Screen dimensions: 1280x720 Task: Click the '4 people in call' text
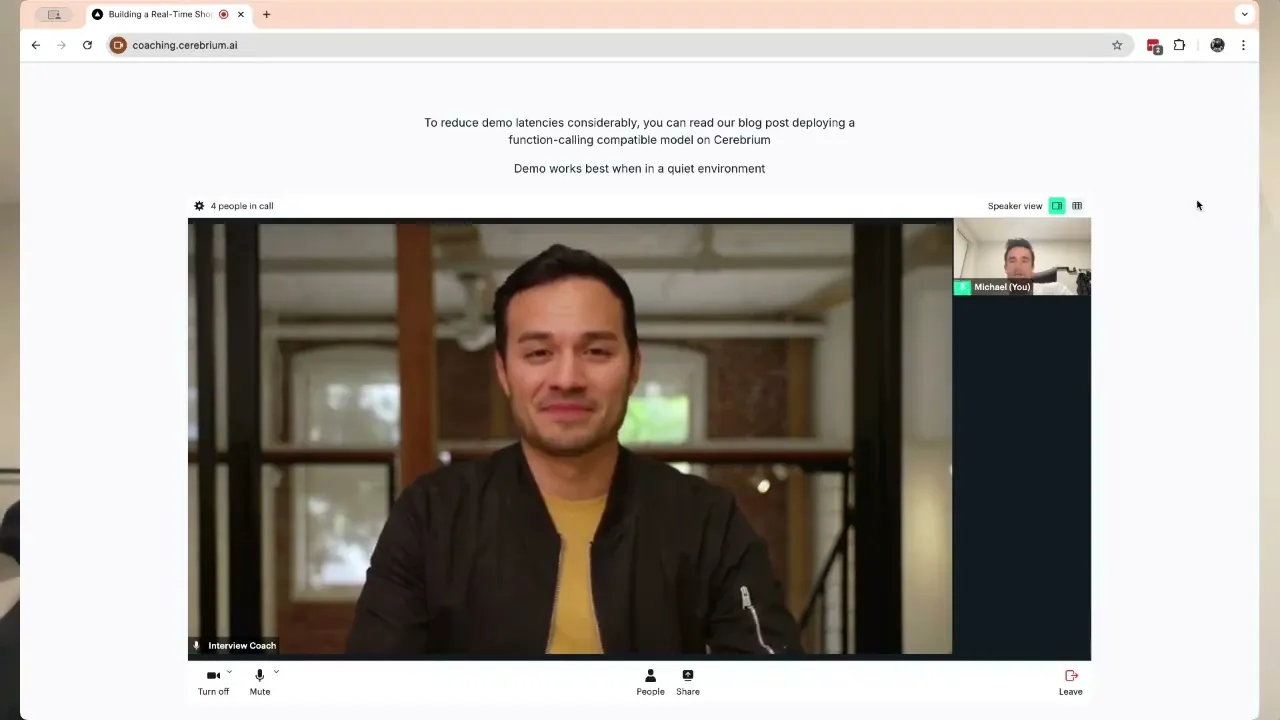point(242,206)
